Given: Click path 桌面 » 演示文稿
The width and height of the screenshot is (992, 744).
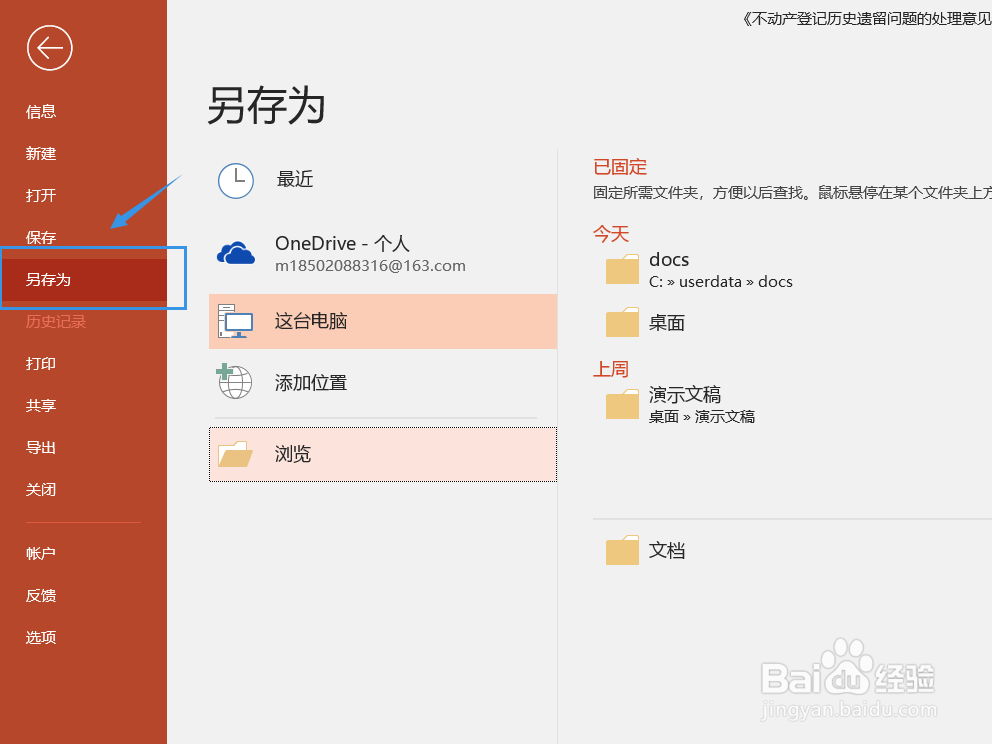Looking at the screenshot, I should [702, 417].
